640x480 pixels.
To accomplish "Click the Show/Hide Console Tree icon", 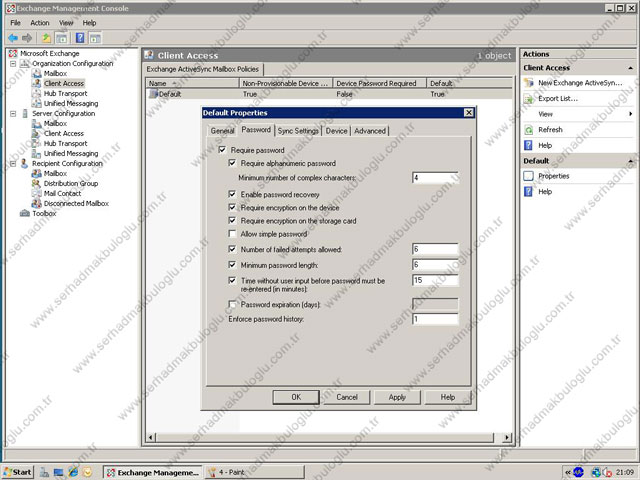I will 61,38.
